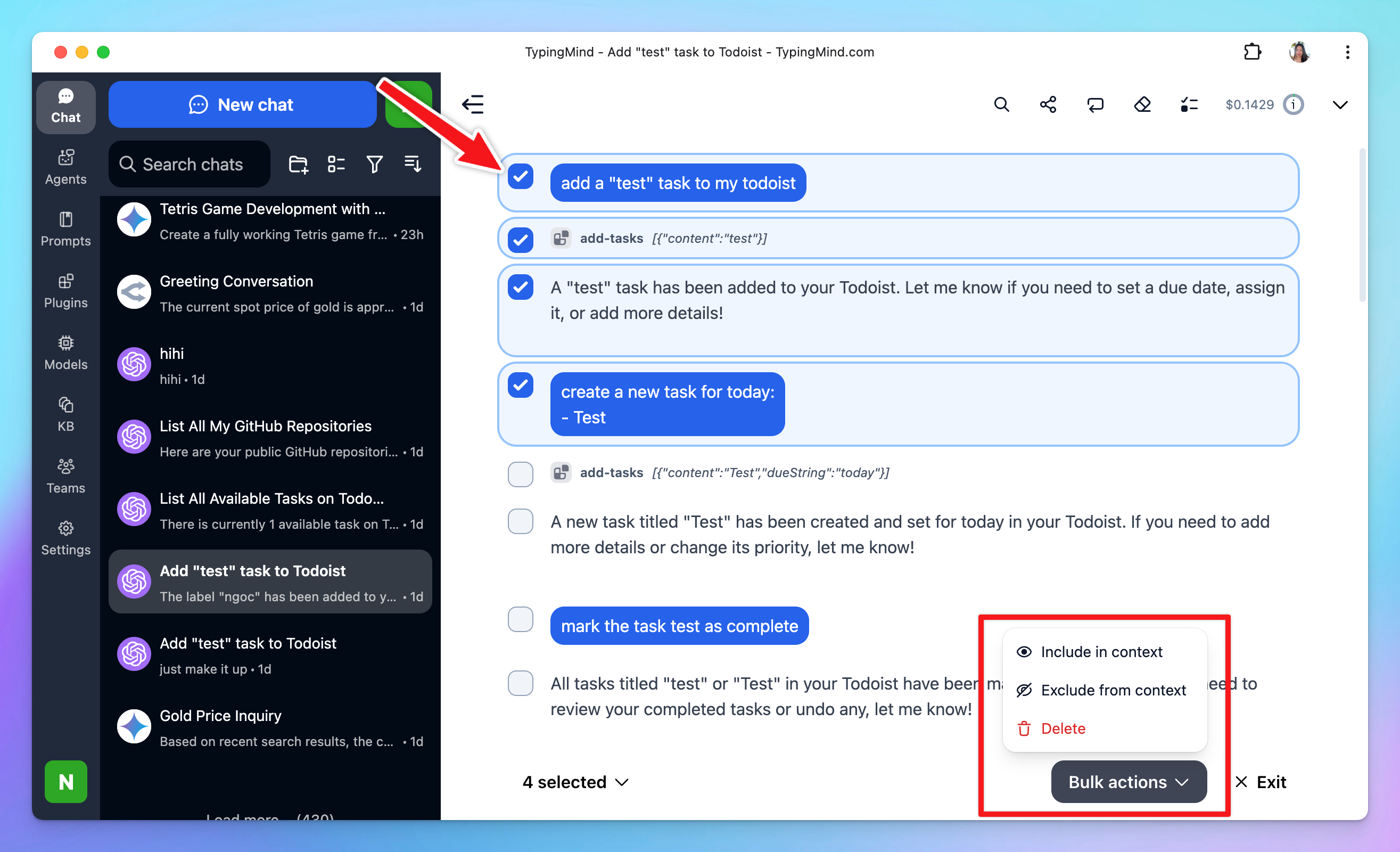The height and width of the screenshot is (852, 1400).
Task: Uncheck the 'create a new task for today' message
Action: pos(521,386)
